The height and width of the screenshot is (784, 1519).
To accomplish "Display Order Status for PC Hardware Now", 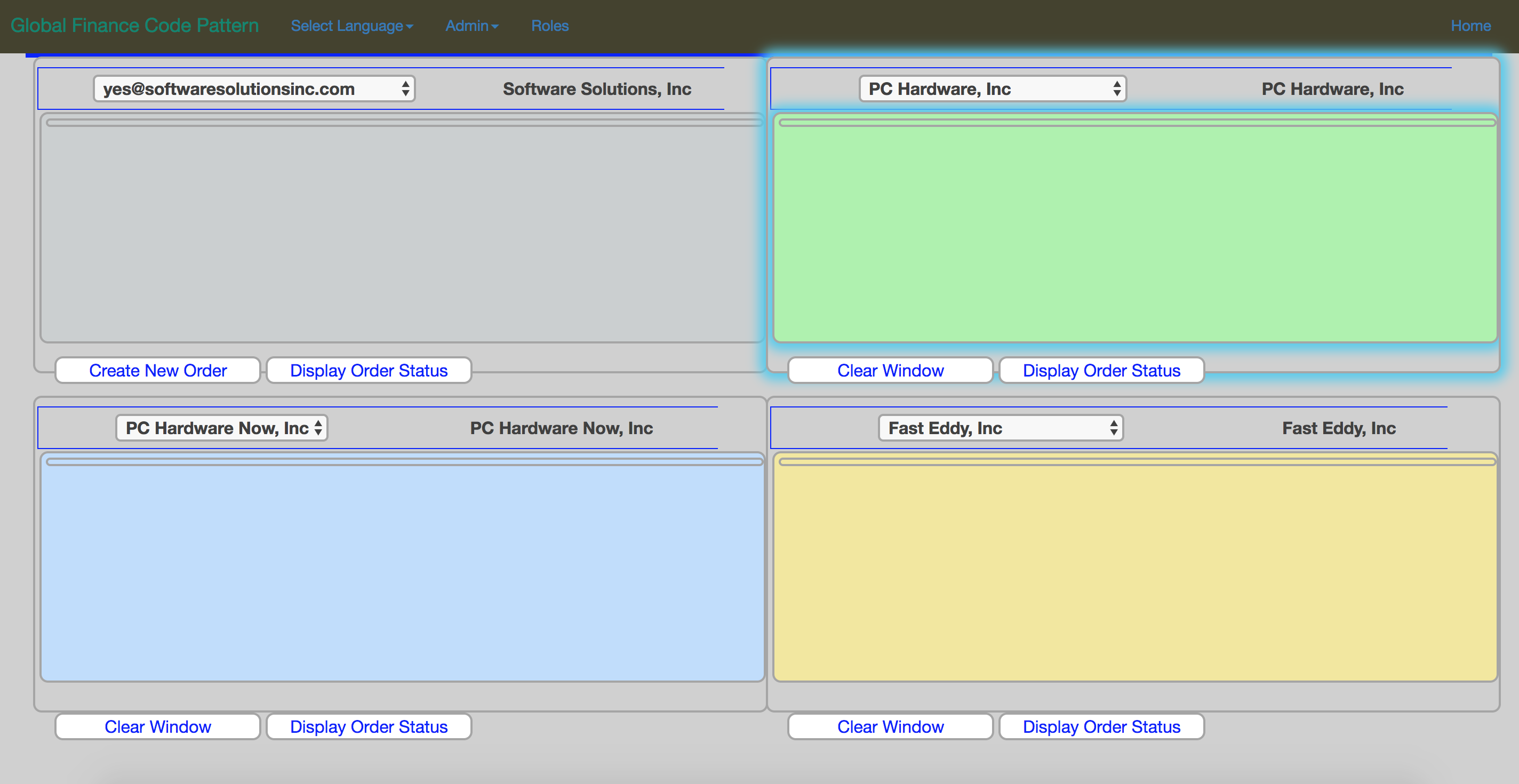I will 369,727.
